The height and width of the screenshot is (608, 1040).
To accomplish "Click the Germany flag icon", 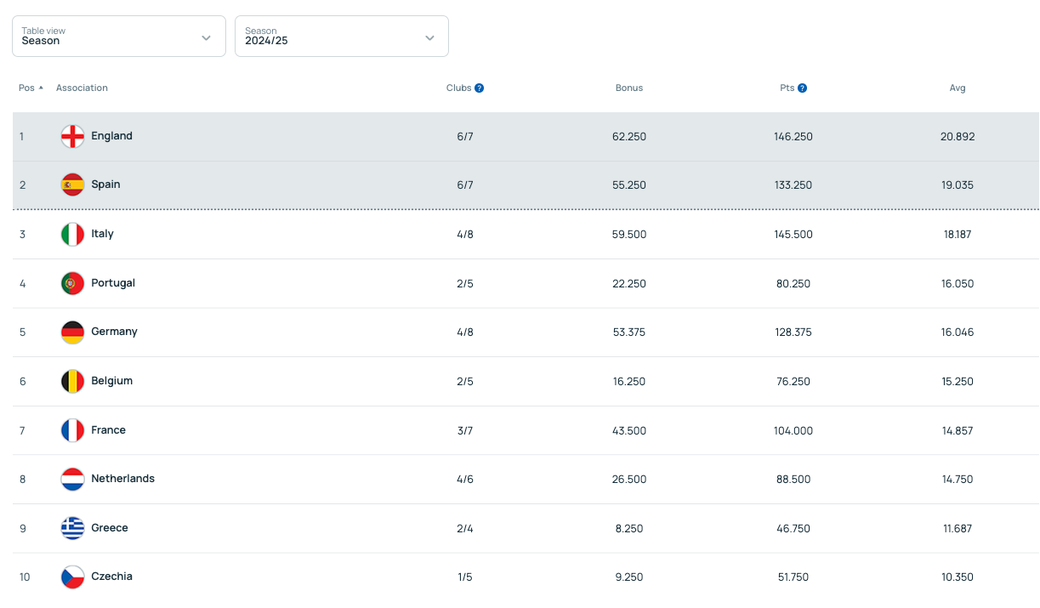I will pyautogui.click(x=72, y=332).
